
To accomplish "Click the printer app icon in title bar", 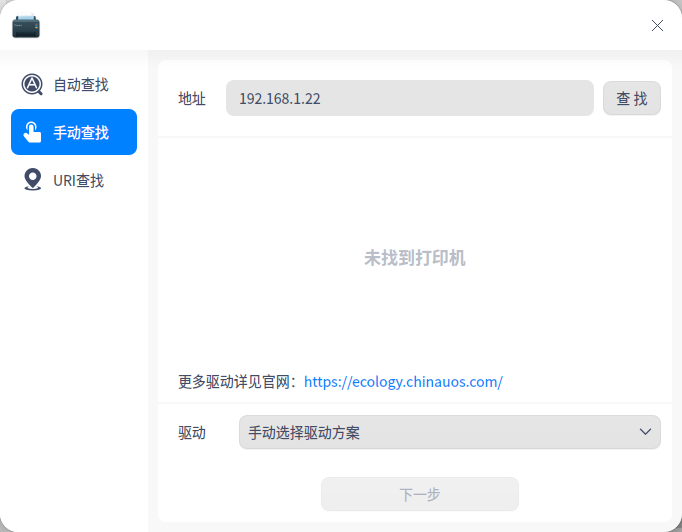I will 26,26.
